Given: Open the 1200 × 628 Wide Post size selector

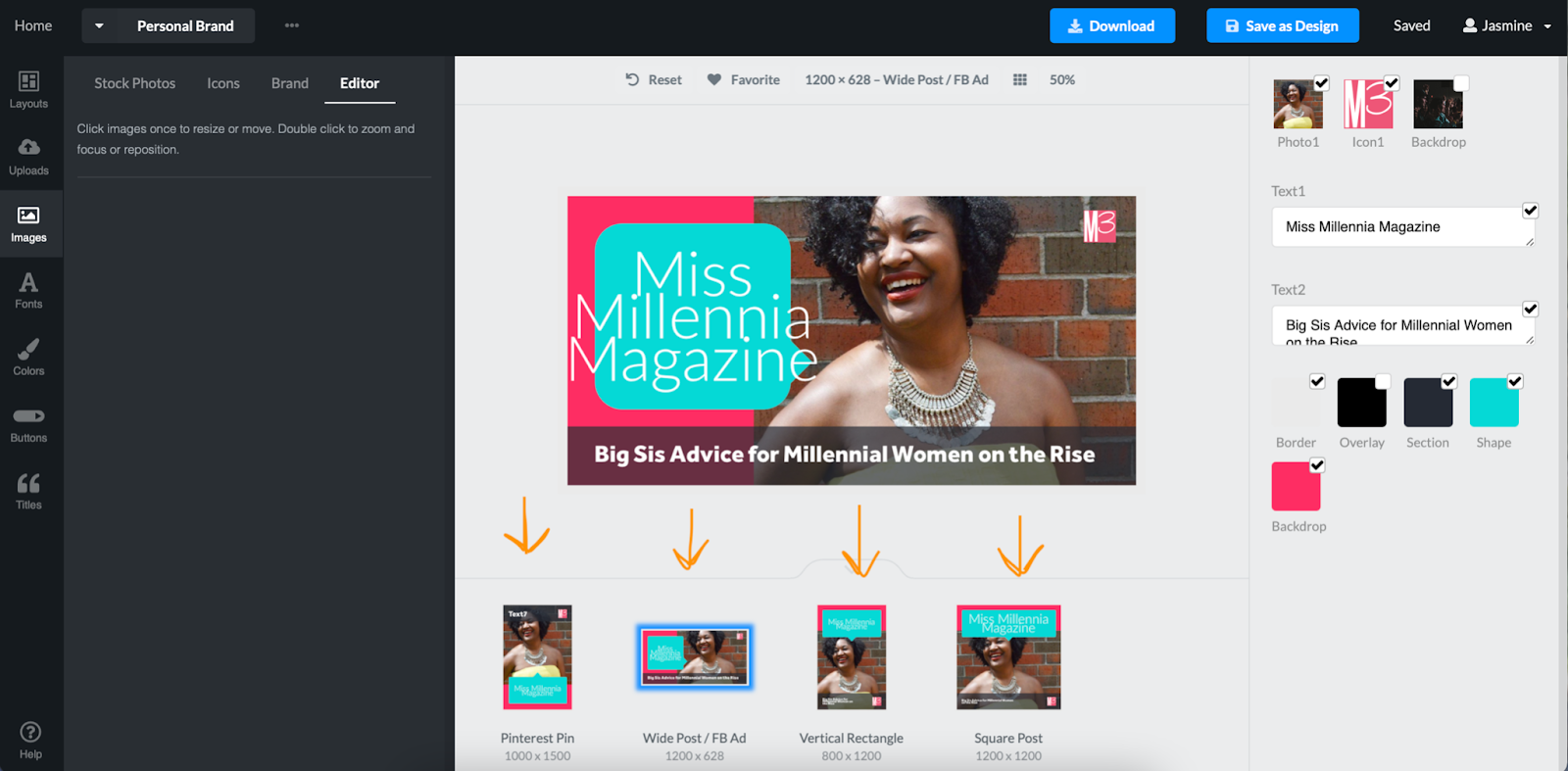Looking at the screenshot, I should click(897, 79).
